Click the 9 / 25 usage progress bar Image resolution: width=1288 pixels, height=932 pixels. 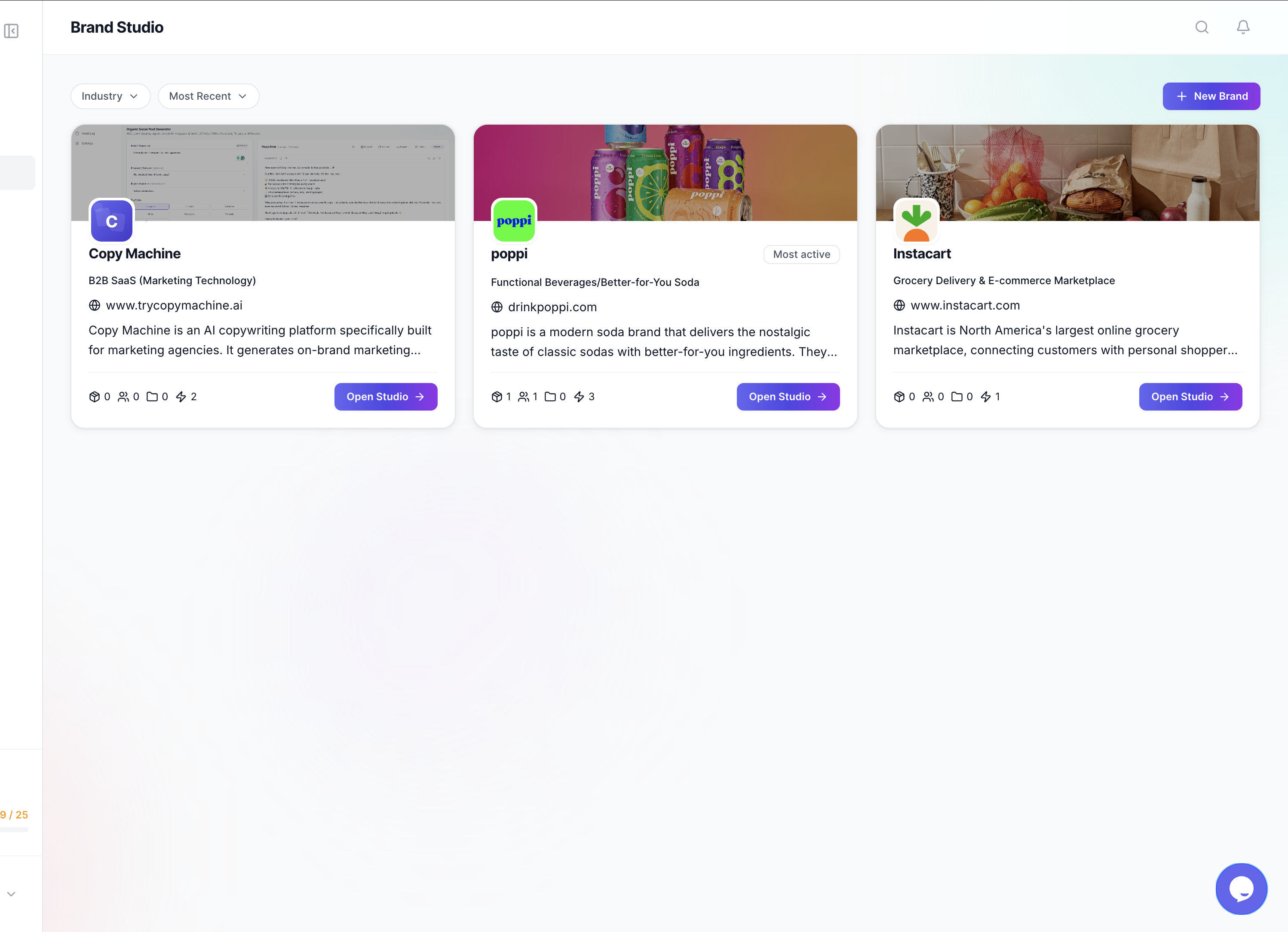pos(14,830)
